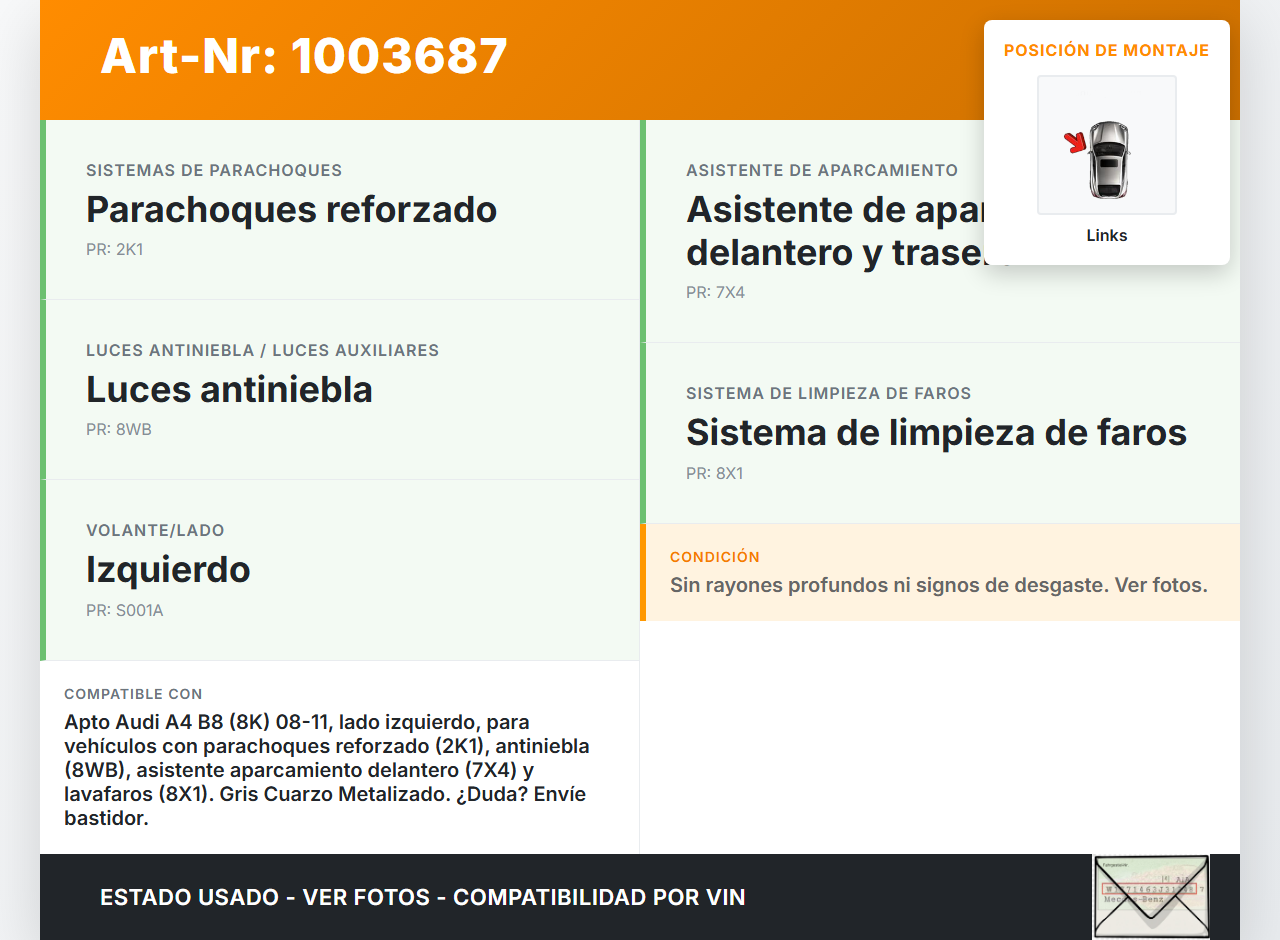Select the Art-Nr: 1003687 heading
Viewport: 1280px width, 940px height.
pyautogui.click(x=304, y=56)
